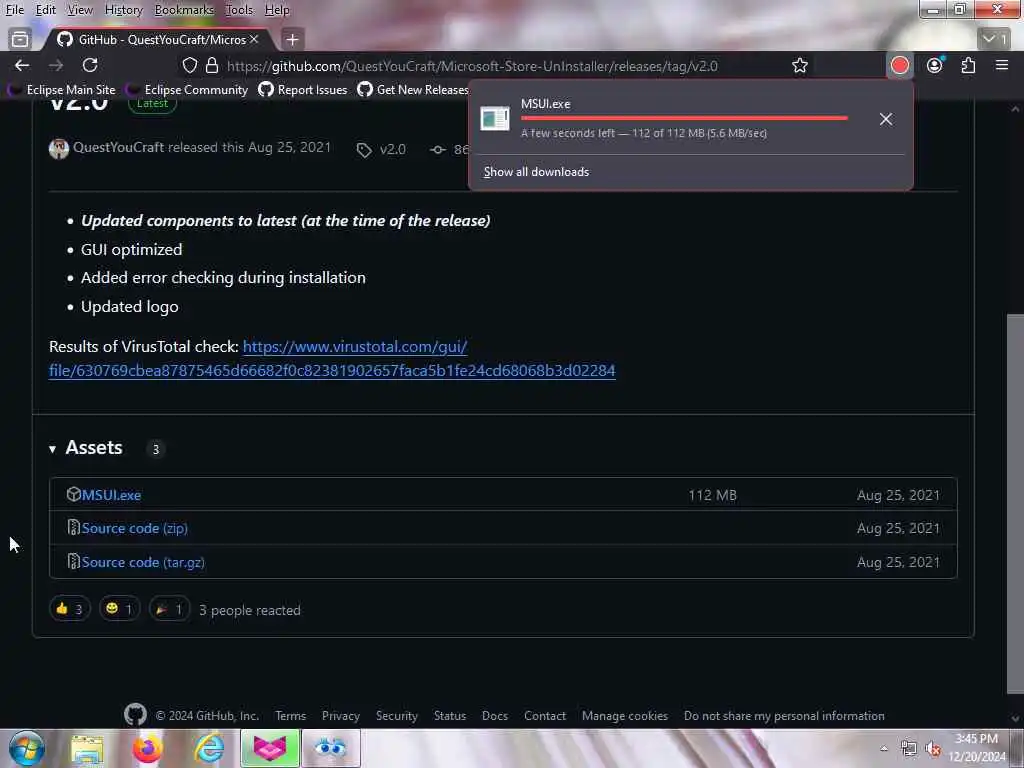Open the Edit menu
The height and width of the screenshot is (768, 1024).
point(45,10)
